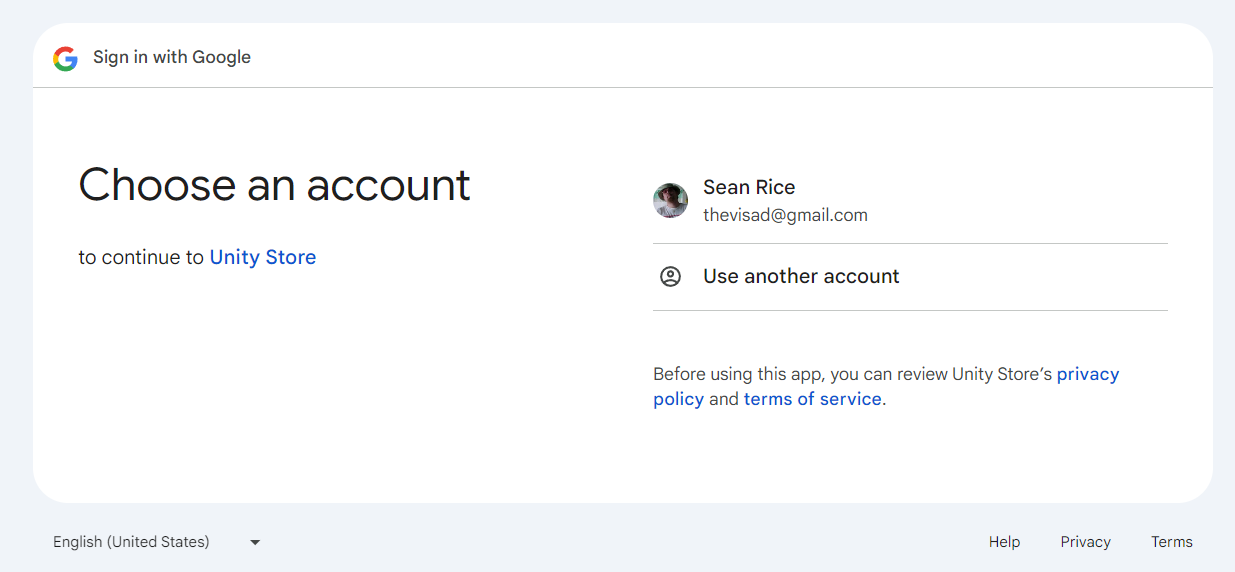Image resolution: width=1235 pixels, height=572 pixels.
Task: Open the English (United States) language selector
Action: coord(131,542)
